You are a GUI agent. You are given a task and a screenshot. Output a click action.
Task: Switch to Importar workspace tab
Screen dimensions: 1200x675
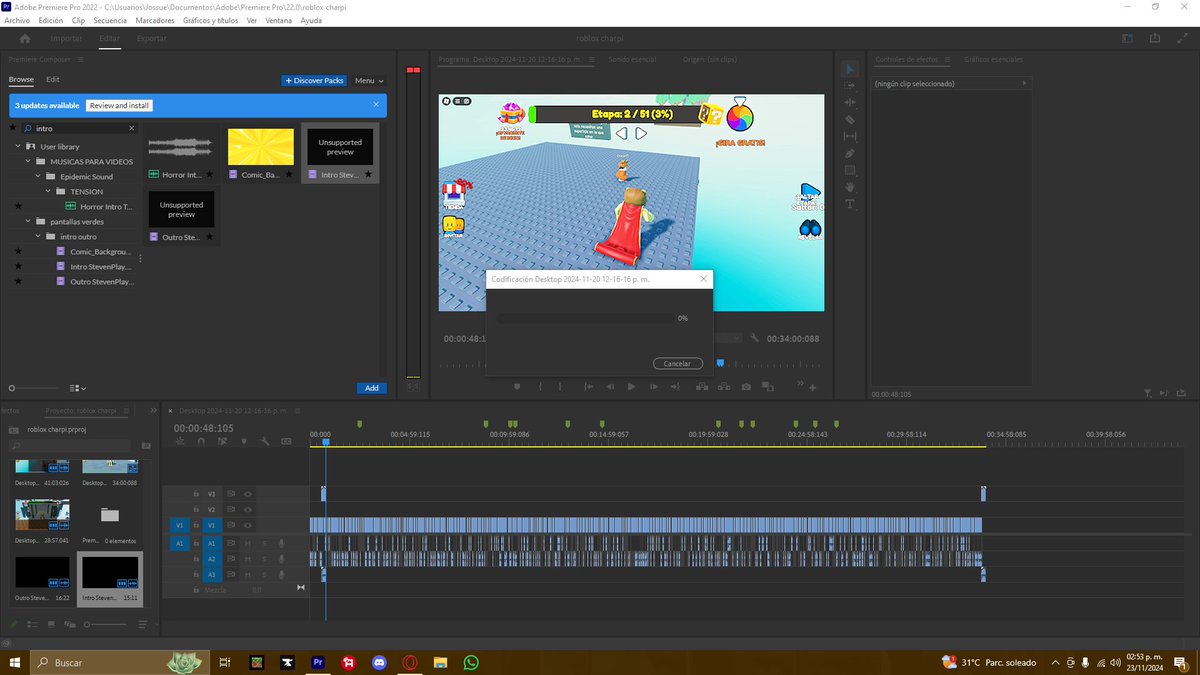67,38
